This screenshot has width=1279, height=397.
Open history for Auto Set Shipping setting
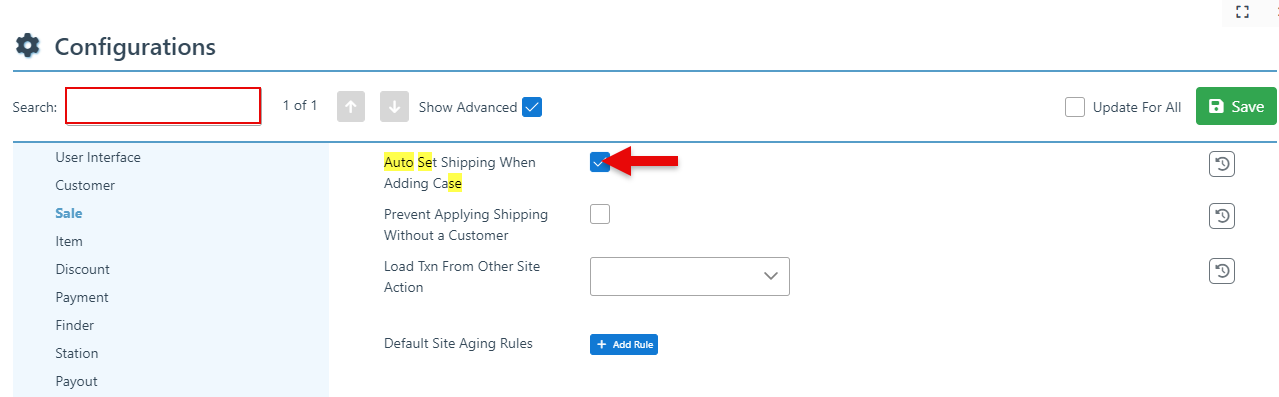(x=1222, y=164)
